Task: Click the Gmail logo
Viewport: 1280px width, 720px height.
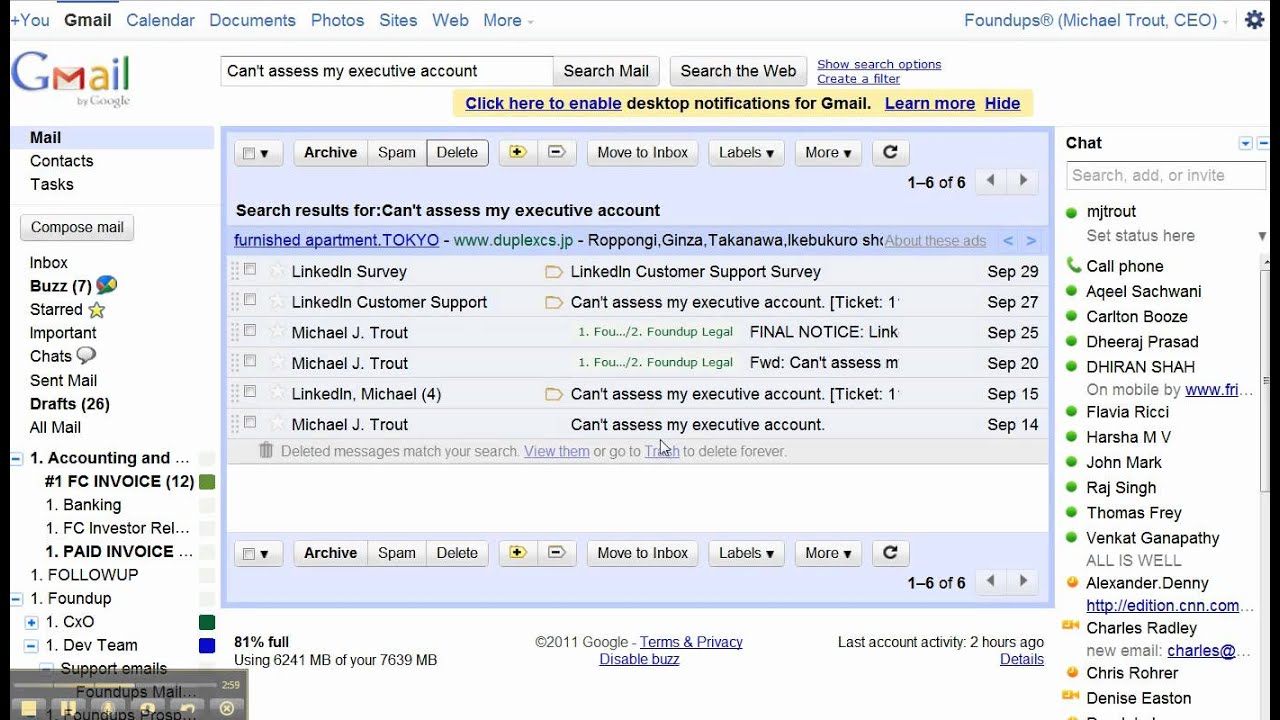Action: [x=70, y=80]
